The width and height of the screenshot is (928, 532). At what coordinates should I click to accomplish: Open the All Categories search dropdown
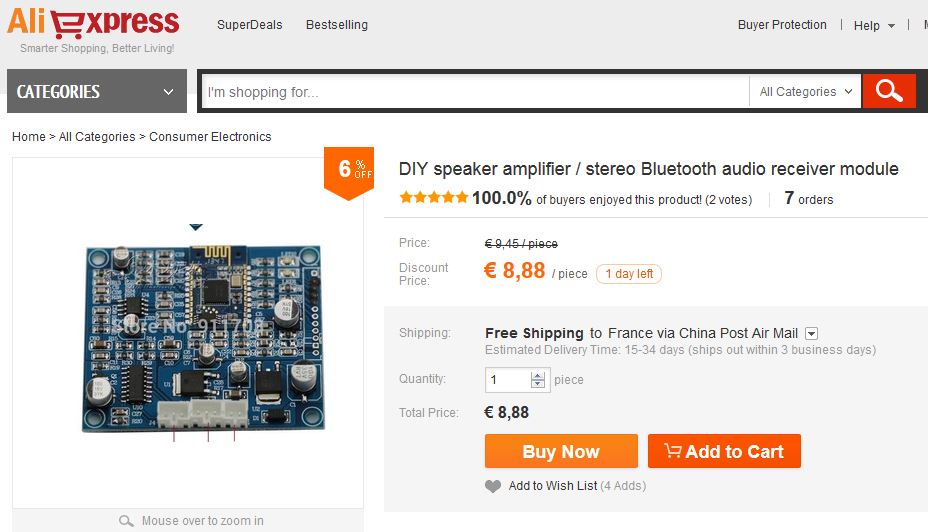(806, 92)
